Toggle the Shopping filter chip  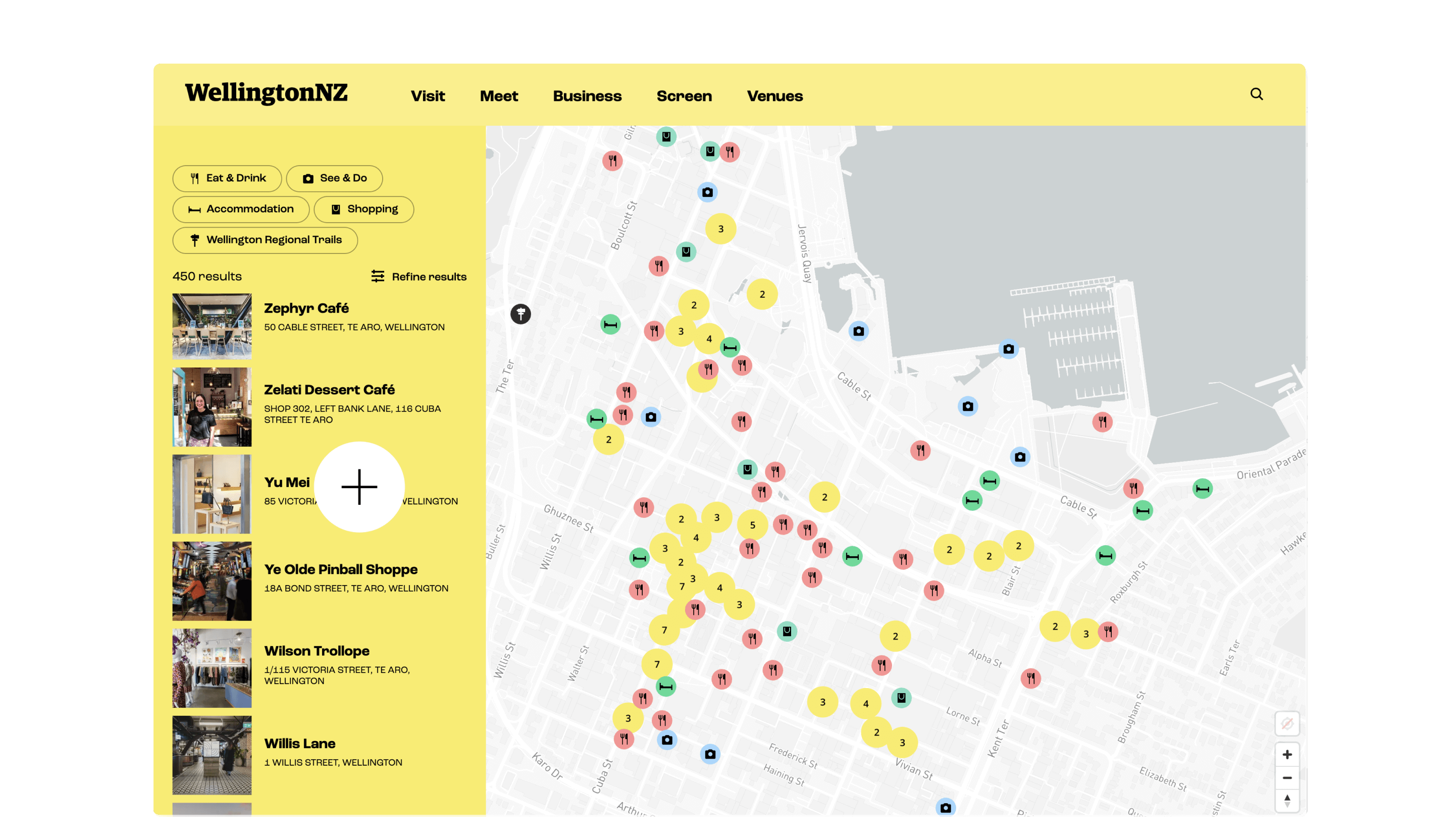click(363, 209)
